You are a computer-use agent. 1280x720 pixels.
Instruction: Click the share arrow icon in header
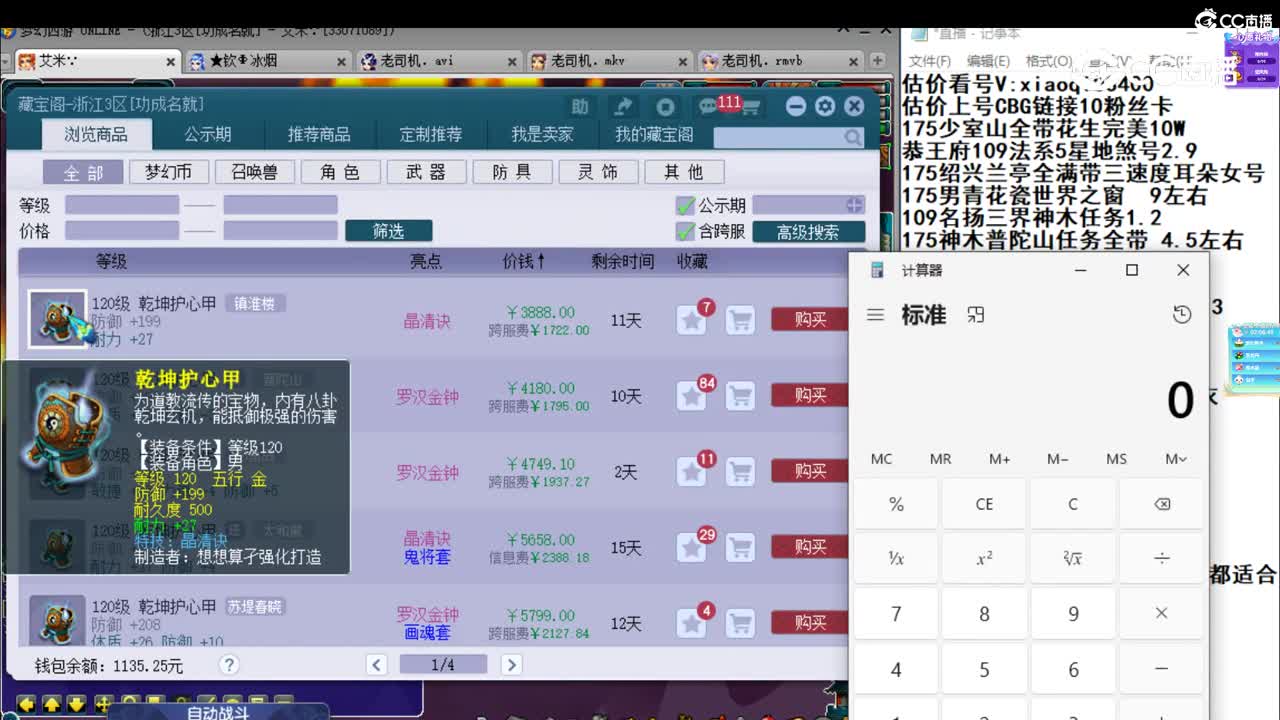coord(623,106)
